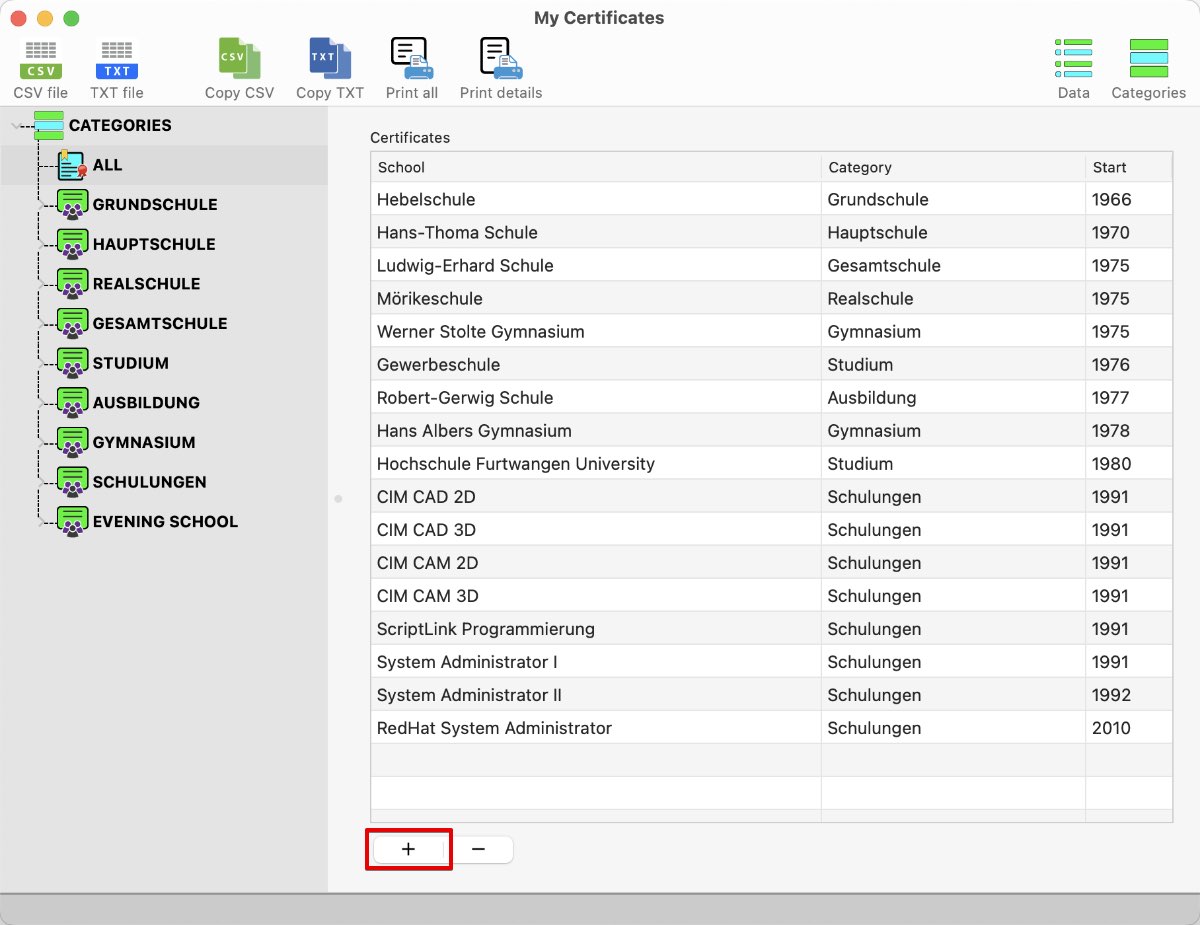
Task: Select EVENING SCHOOL label in tree
Action: 166,521
